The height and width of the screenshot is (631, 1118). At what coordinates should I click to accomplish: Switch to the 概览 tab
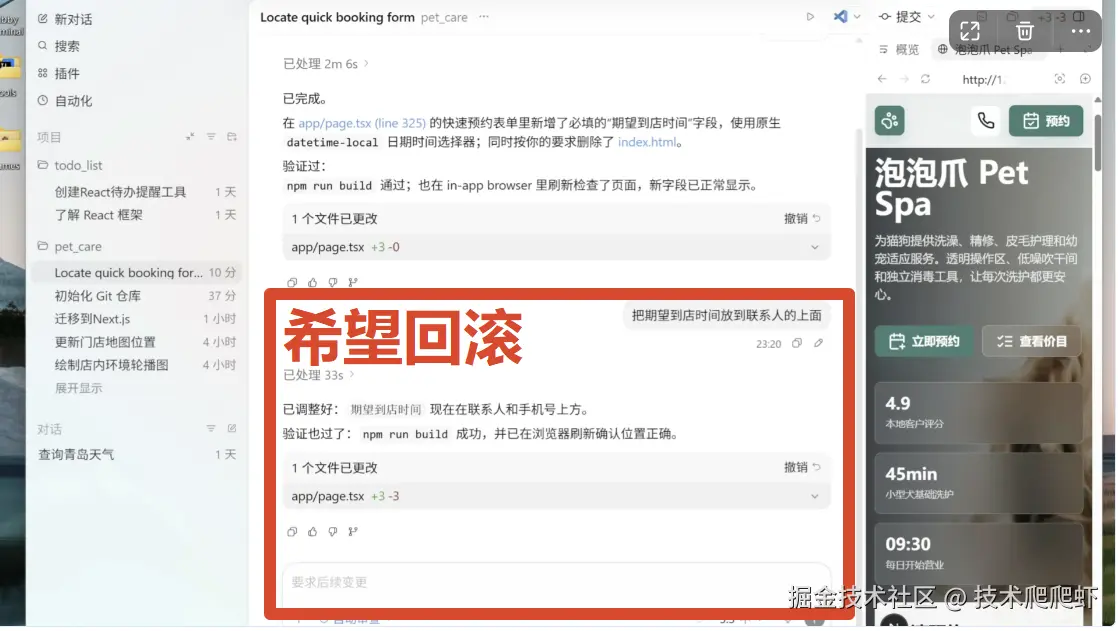(x=900, y=49)
